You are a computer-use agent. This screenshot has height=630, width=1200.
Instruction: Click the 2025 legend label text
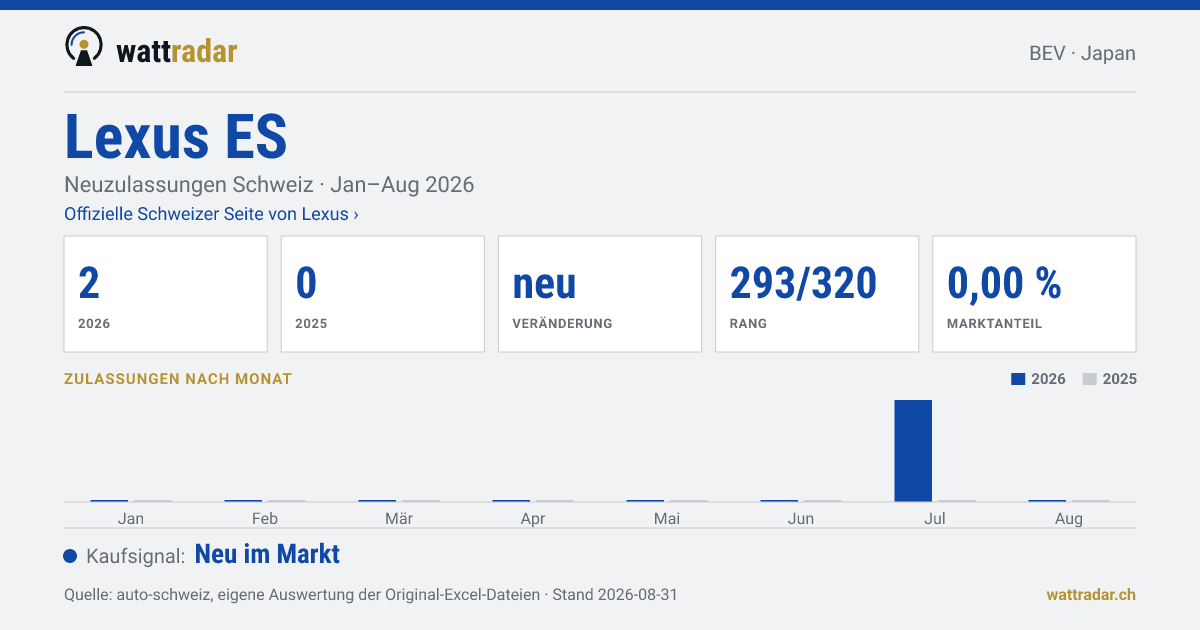point(1120,379)
